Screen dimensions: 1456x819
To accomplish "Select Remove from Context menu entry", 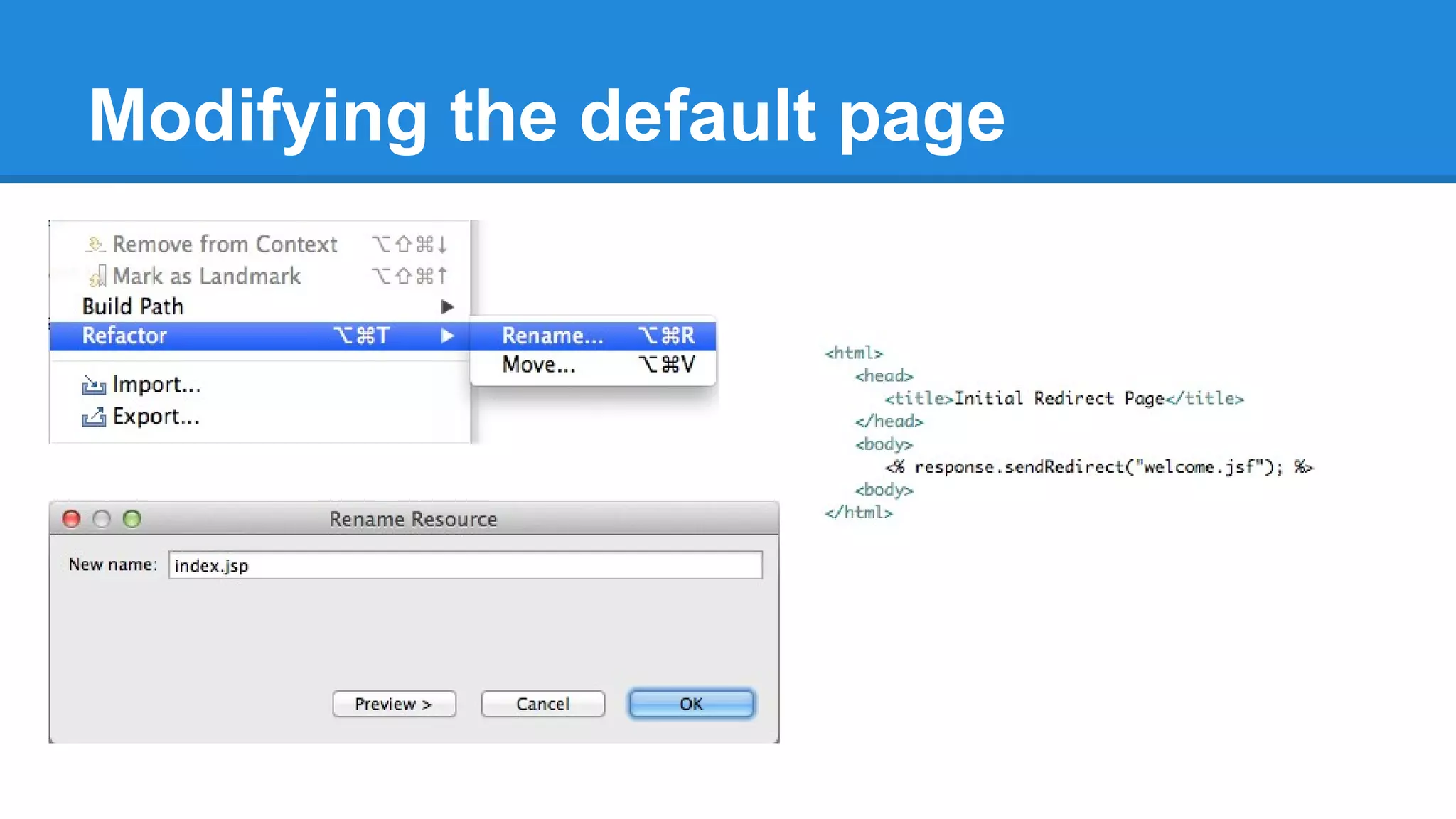I will point(260,245).
